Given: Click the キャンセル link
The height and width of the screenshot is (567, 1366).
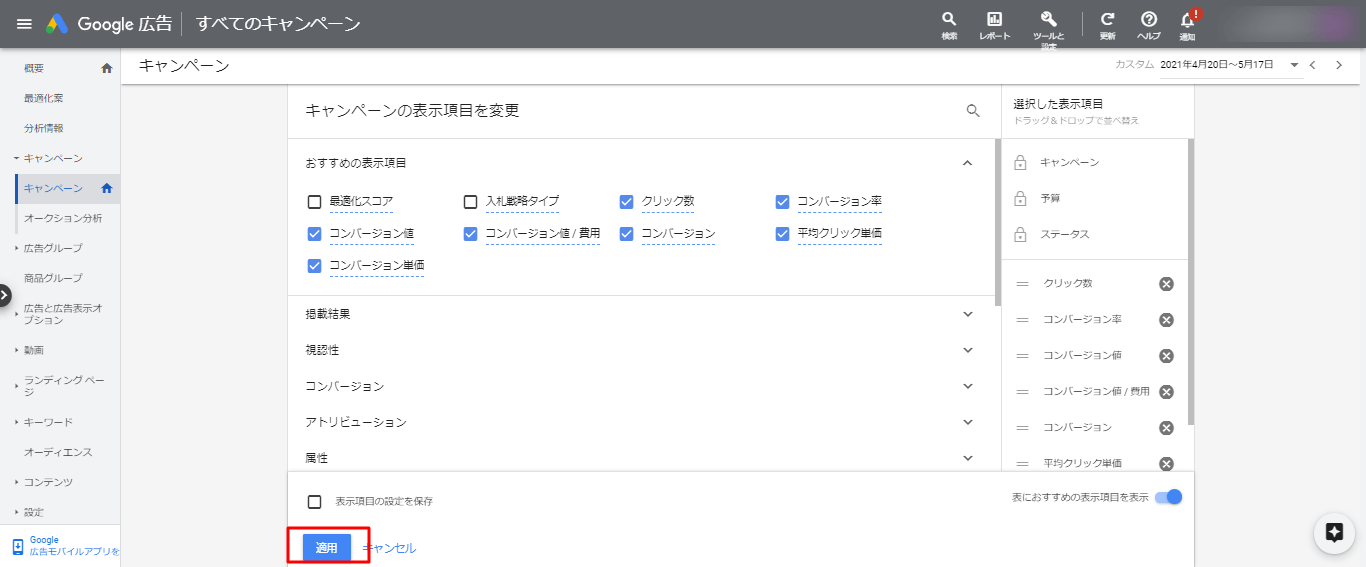Looking at the screenshot, I should click(x=389, y=548).
